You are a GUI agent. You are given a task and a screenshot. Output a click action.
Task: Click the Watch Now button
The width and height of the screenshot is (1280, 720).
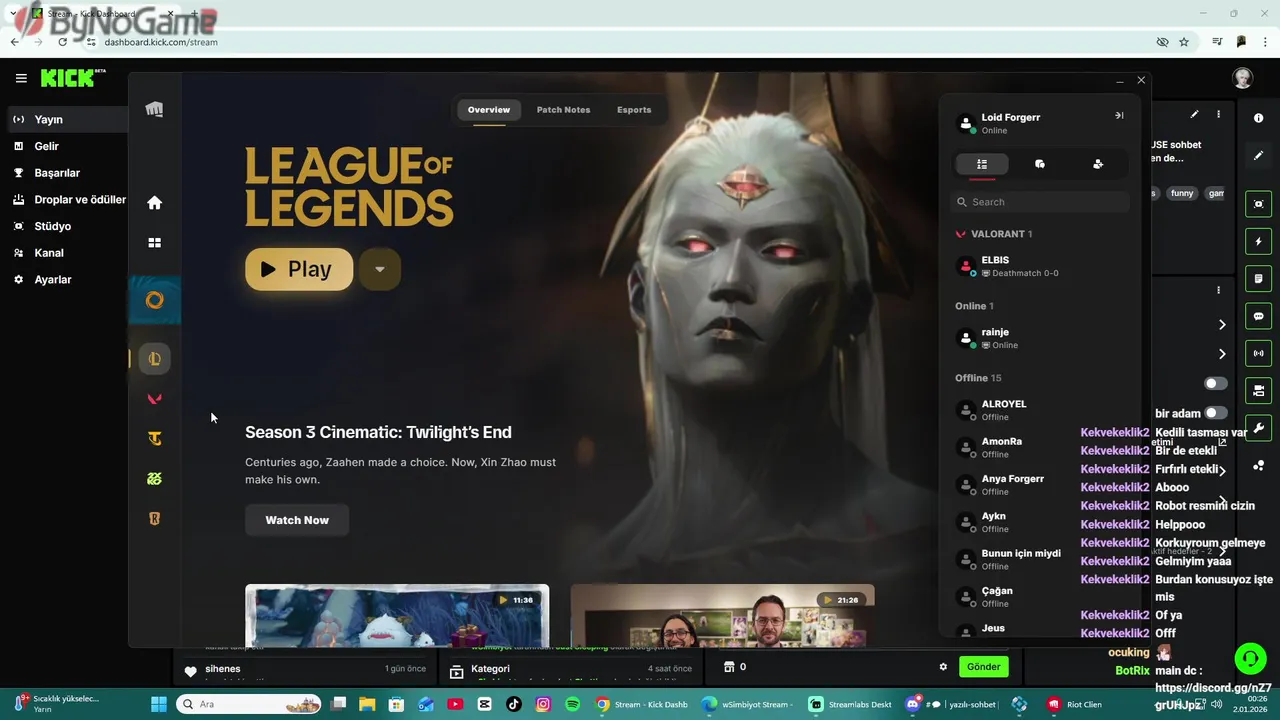[297, 520]
